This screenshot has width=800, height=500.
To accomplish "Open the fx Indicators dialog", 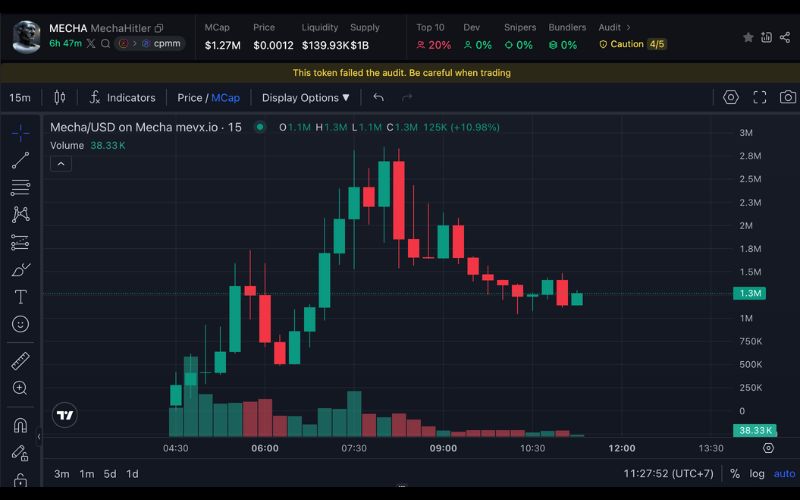I will [122, 97].
